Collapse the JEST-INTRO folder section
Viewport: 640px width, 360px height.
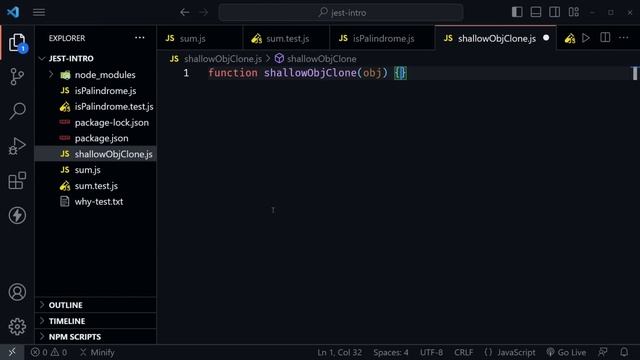[96, 58]
